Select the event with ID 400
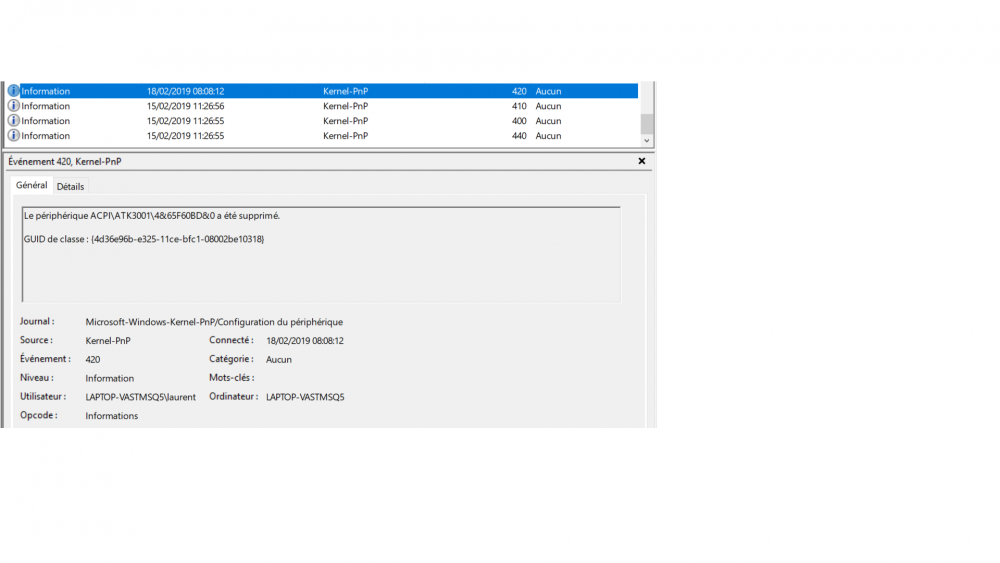The height and width of the screenshot is (563, 1000). 322,121
